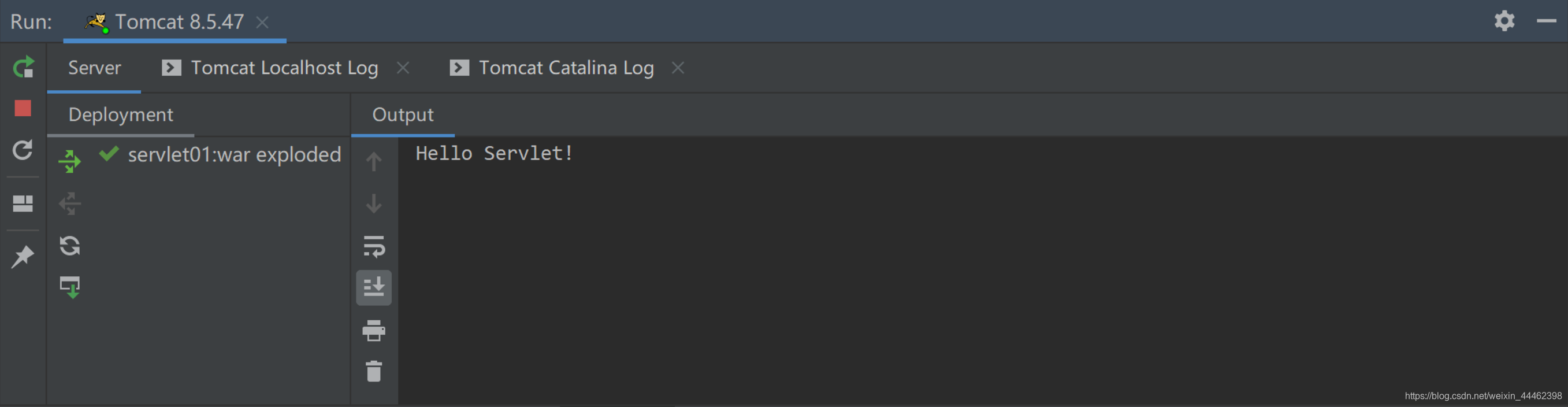Click the grayed Undeploy icon

[69, 203]
